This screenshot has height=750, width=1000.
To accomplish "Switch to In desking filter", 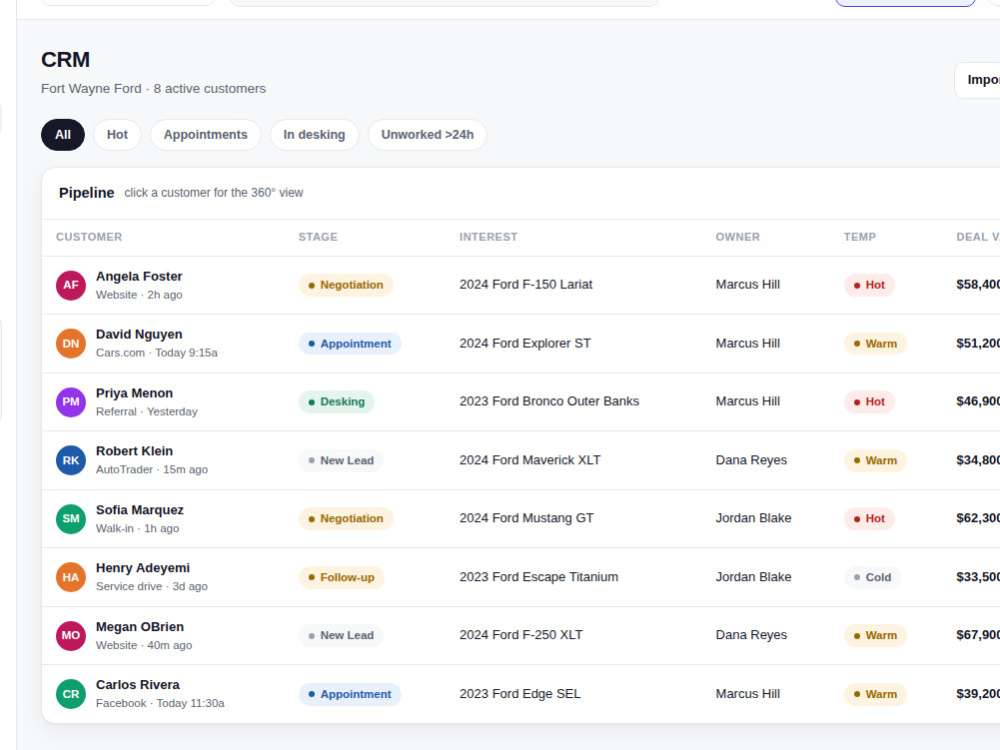I will (x=314, y=135).
